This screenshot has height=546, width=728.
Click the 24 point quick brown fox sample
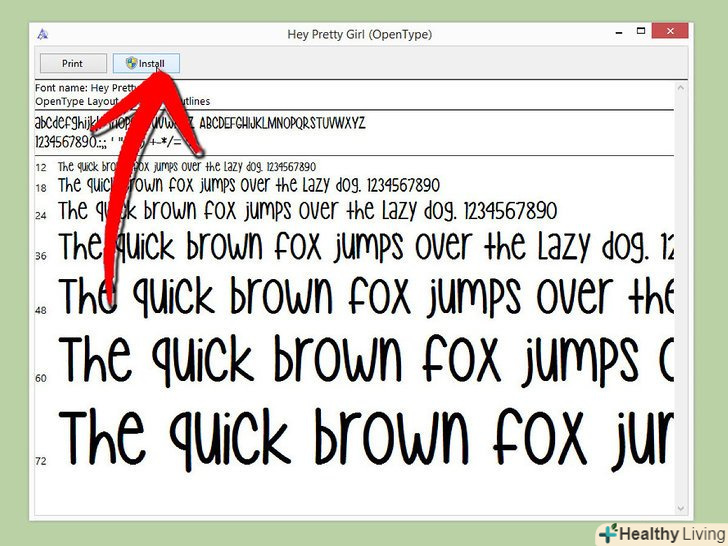(307, 211)
